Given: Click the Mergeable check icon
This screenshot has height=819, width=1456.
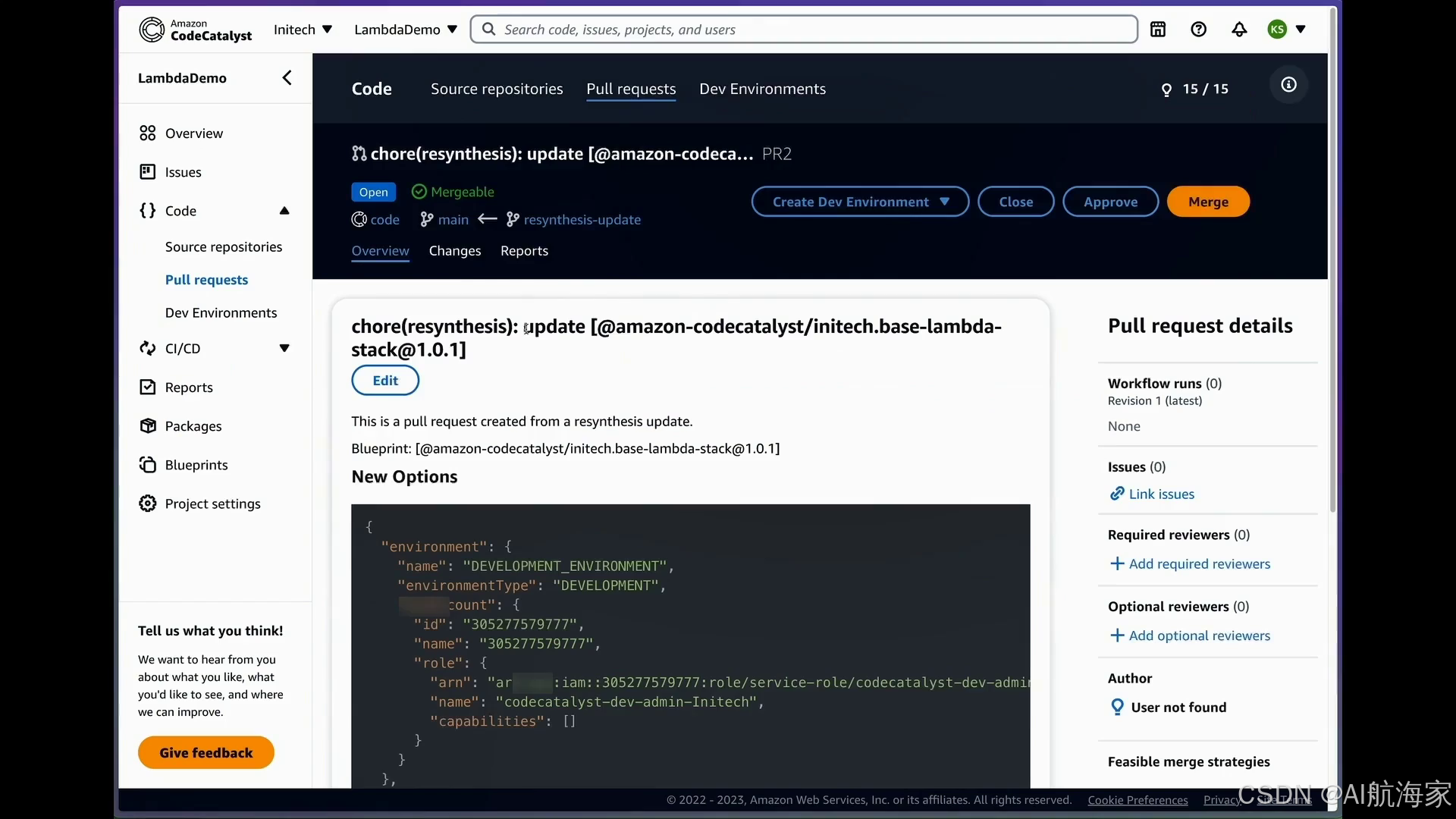Looking at the screenshot, I should point(419,192).
